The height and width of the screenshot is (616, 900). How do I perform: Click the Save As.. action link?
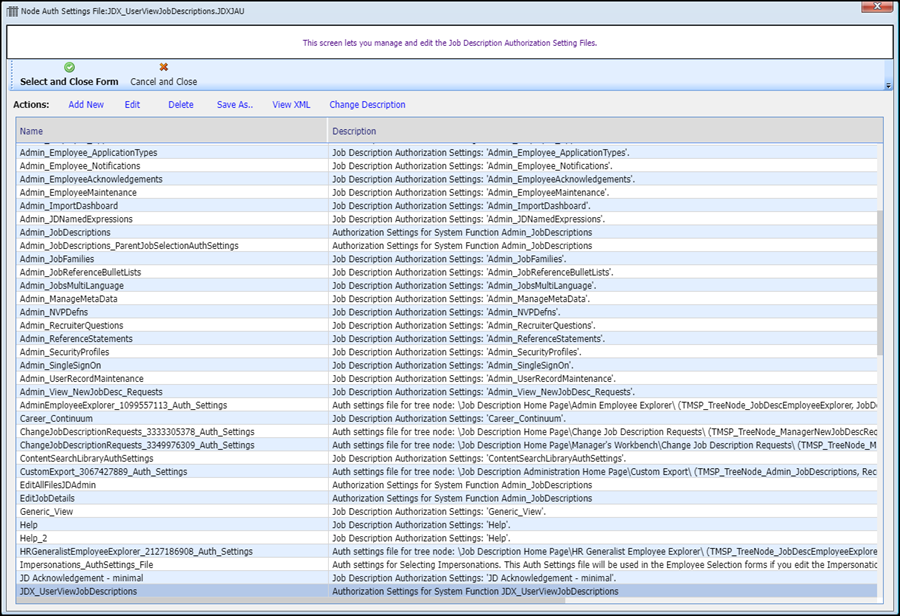(235, 104)
